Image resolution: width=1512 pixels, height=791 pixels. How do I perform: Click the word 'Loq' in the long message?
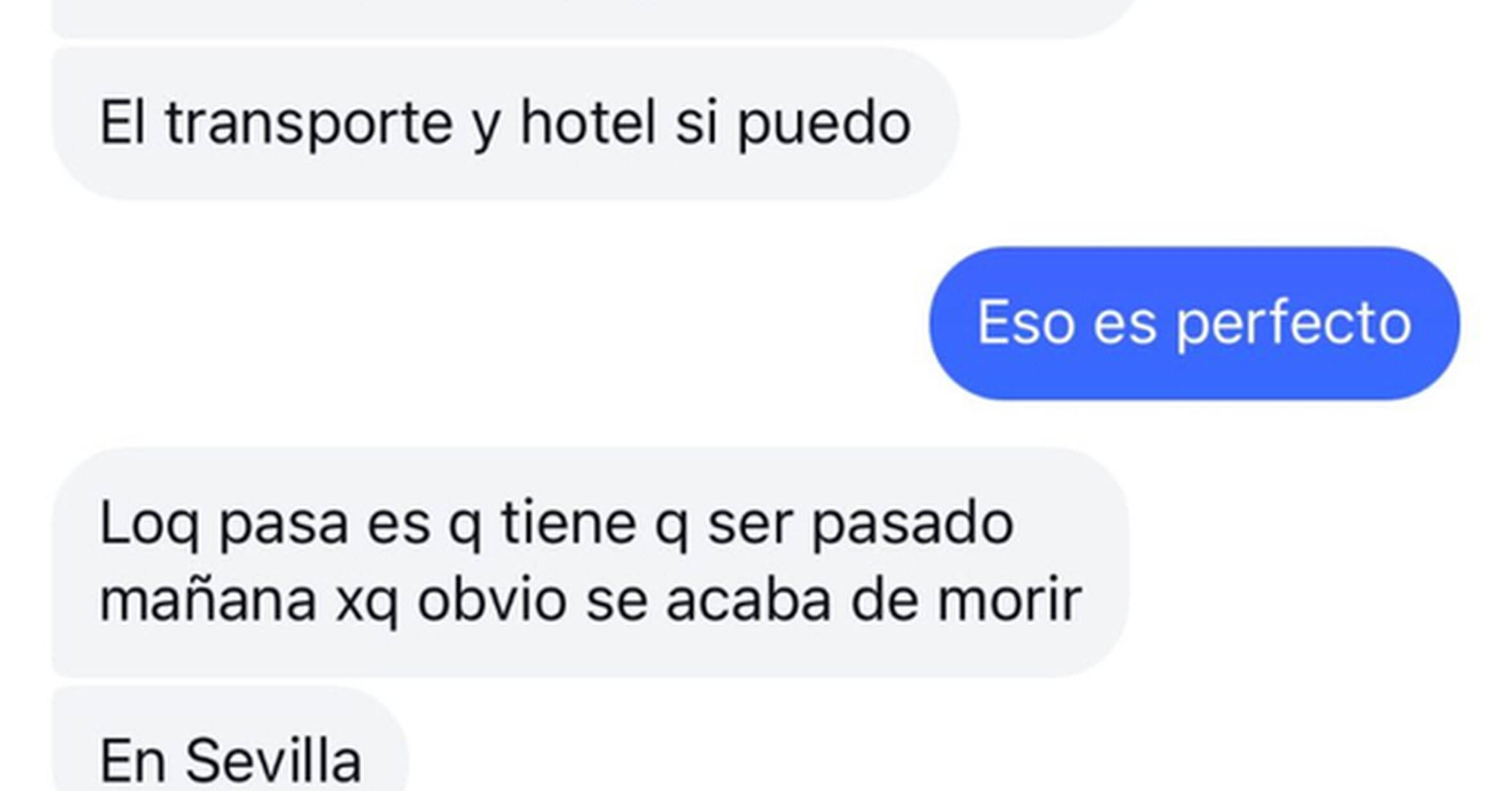click(149, 525)
